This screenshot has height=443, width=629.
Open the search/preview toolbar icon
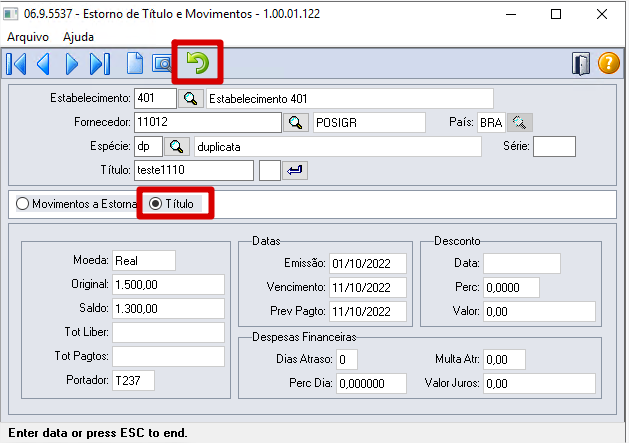(162, 63)
